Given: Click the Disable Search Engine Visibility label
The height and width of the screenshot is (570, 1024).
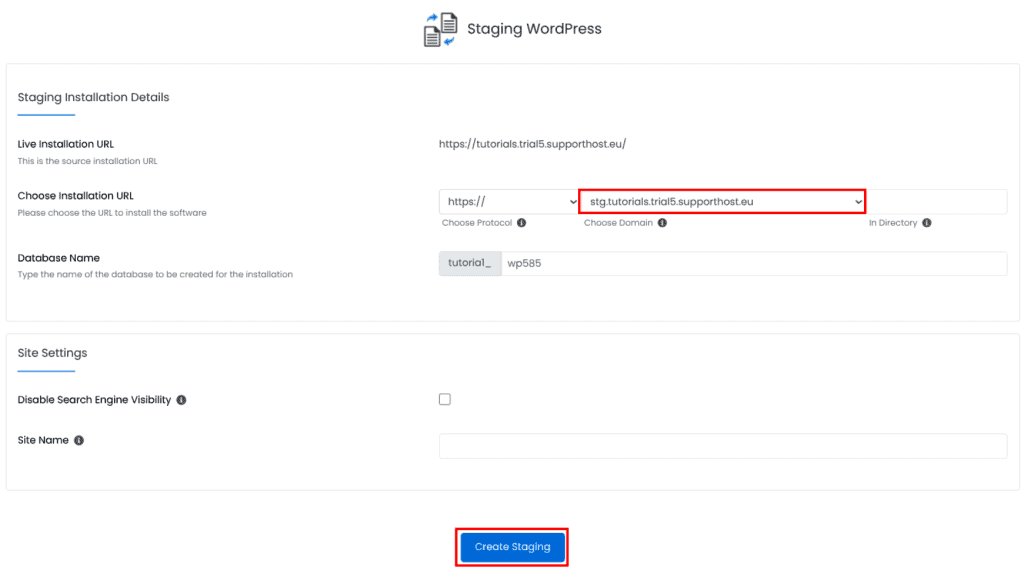Looking at the screenshot, I should [94, 400].
